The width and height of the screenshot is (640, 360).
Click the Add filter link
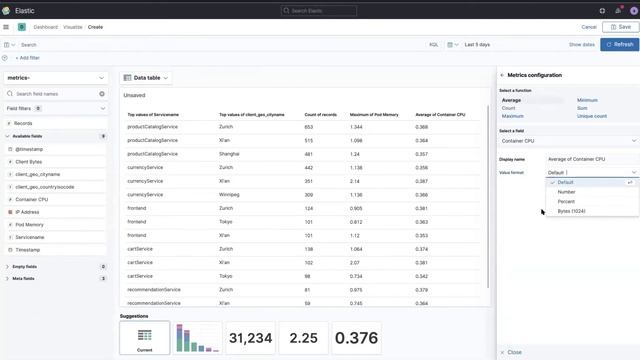point(27,58)
